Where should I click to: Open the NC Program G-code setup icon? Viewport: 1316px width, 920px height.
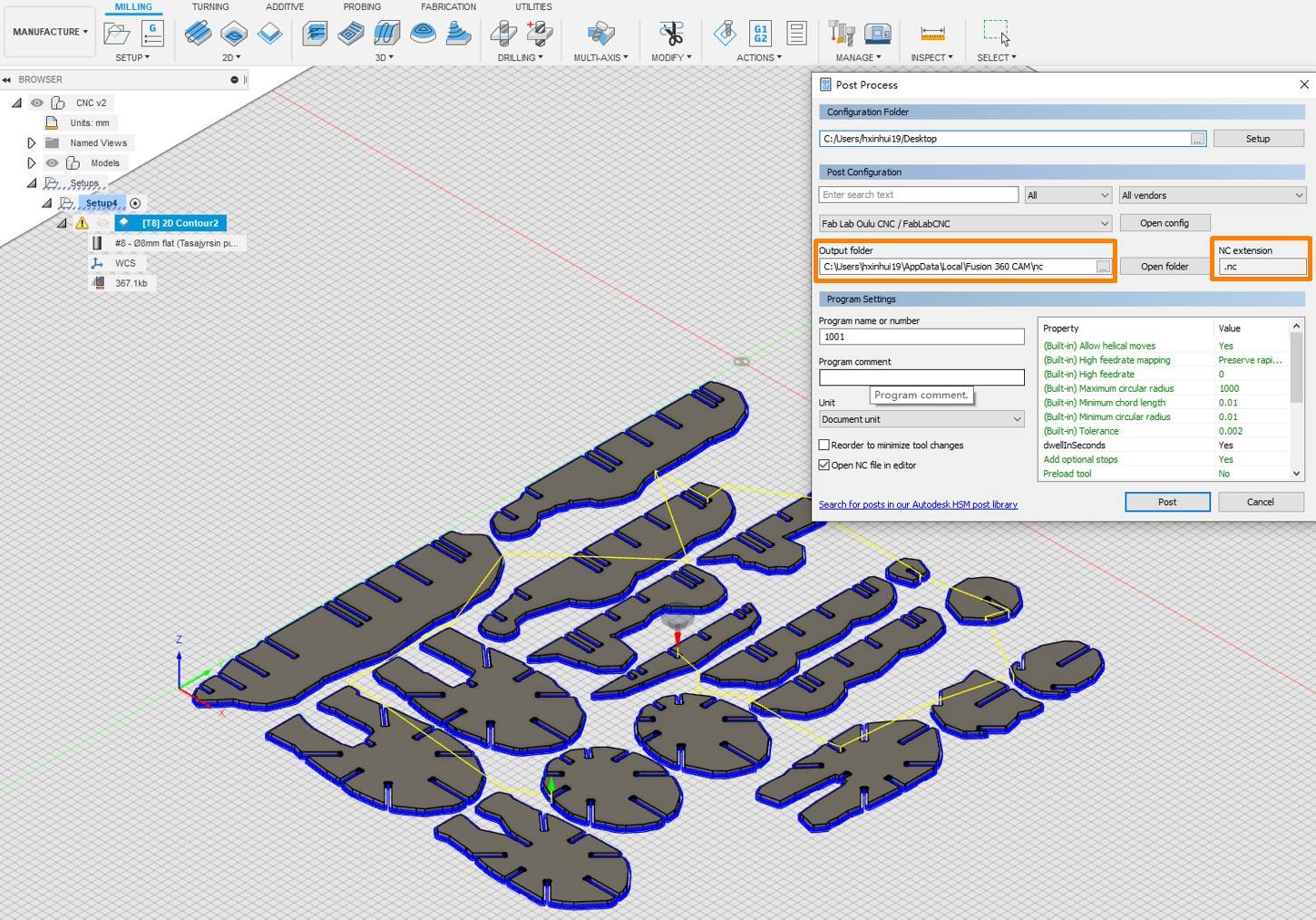point(152,34)
